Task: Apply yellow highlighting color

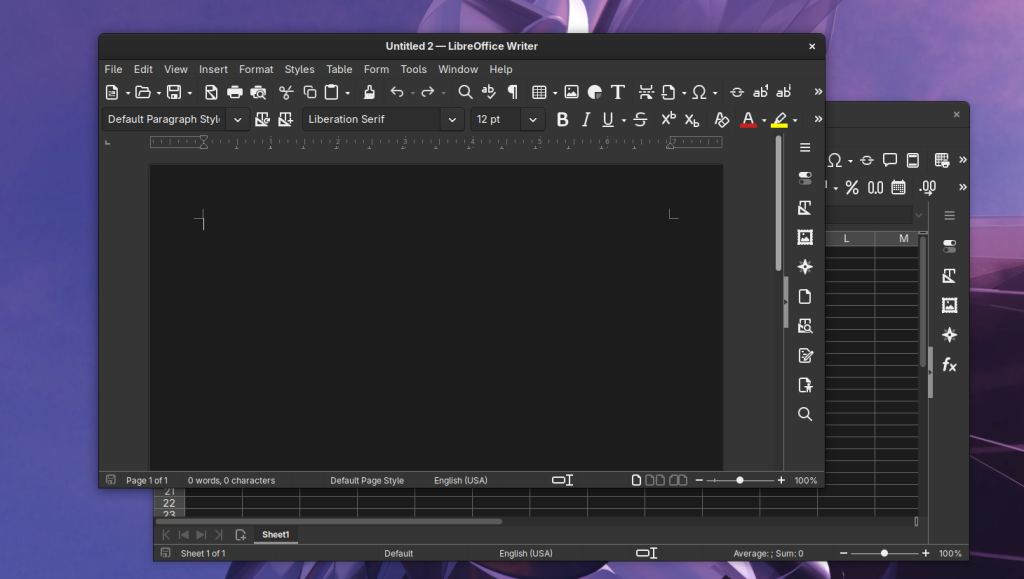Action: click(779, 119)
